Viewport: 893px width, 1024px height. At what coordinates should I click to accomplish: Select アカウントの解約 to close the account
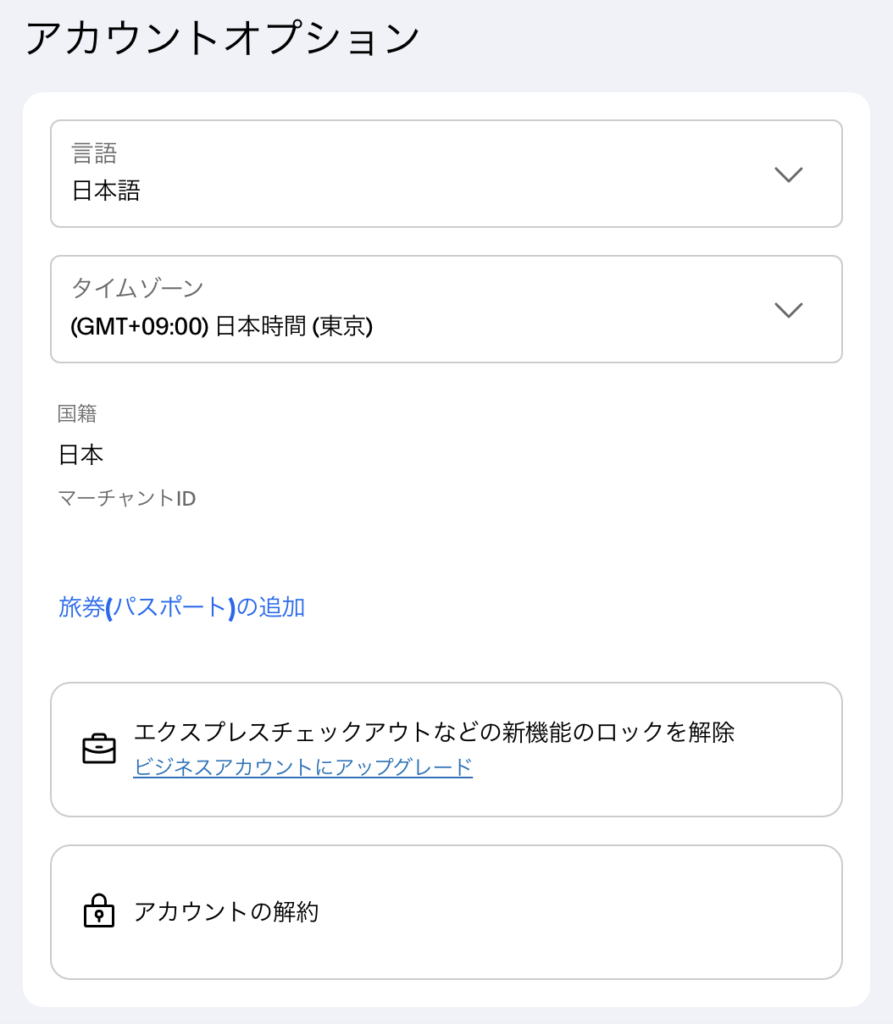(x=226, y=912)
